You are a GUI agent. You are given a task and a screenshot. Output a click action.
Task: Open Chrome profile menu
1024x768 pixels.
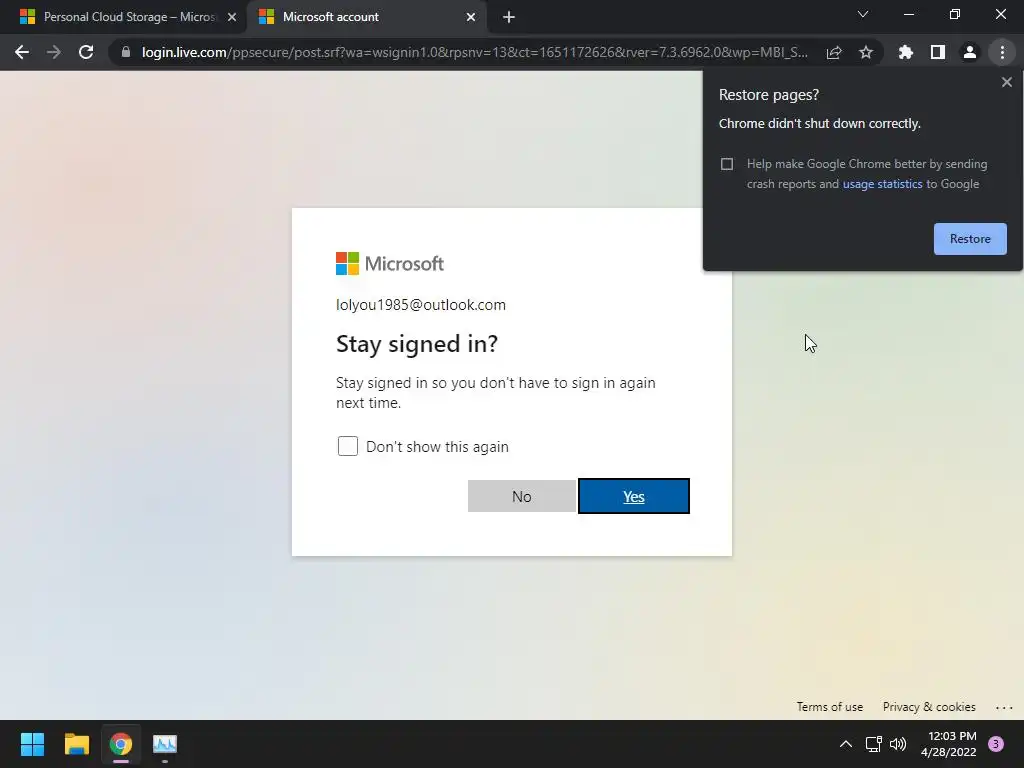click(970, 52)
